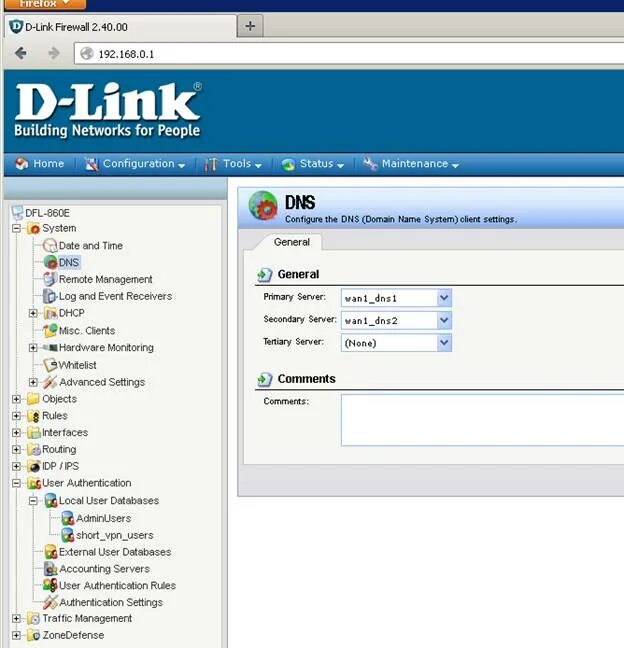Click the Authentication Settings icon

click(x=50, y=603)
